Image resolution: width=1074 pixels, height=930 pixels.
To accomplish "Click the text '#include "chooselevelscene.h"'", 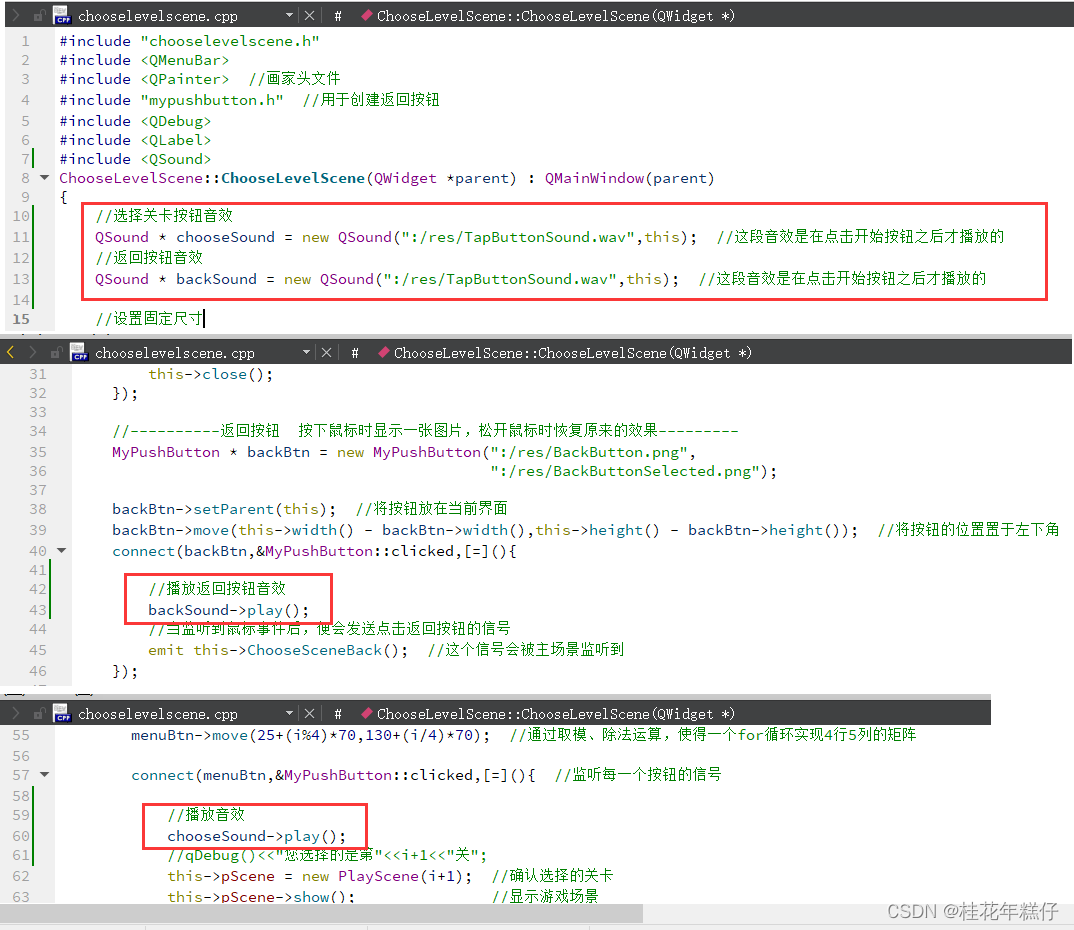I will [x=190, y=41].
